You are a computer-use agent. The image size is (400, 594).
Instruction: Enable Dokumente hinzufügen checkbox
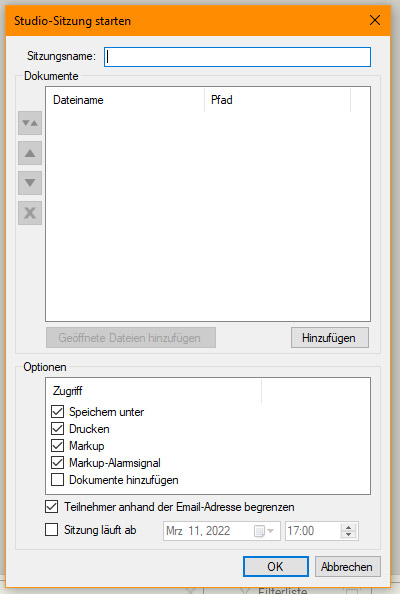click(58, 480)
